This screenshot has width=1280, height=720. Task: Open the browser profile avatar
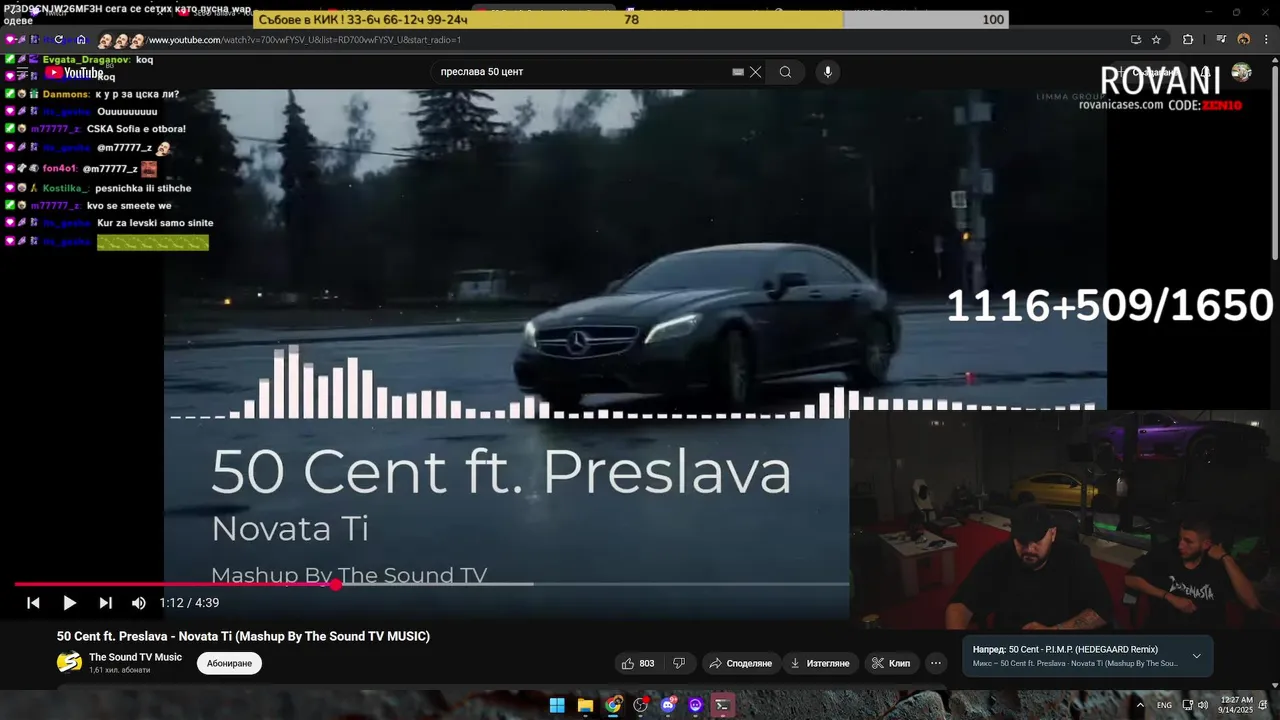tap(1244, 40)
